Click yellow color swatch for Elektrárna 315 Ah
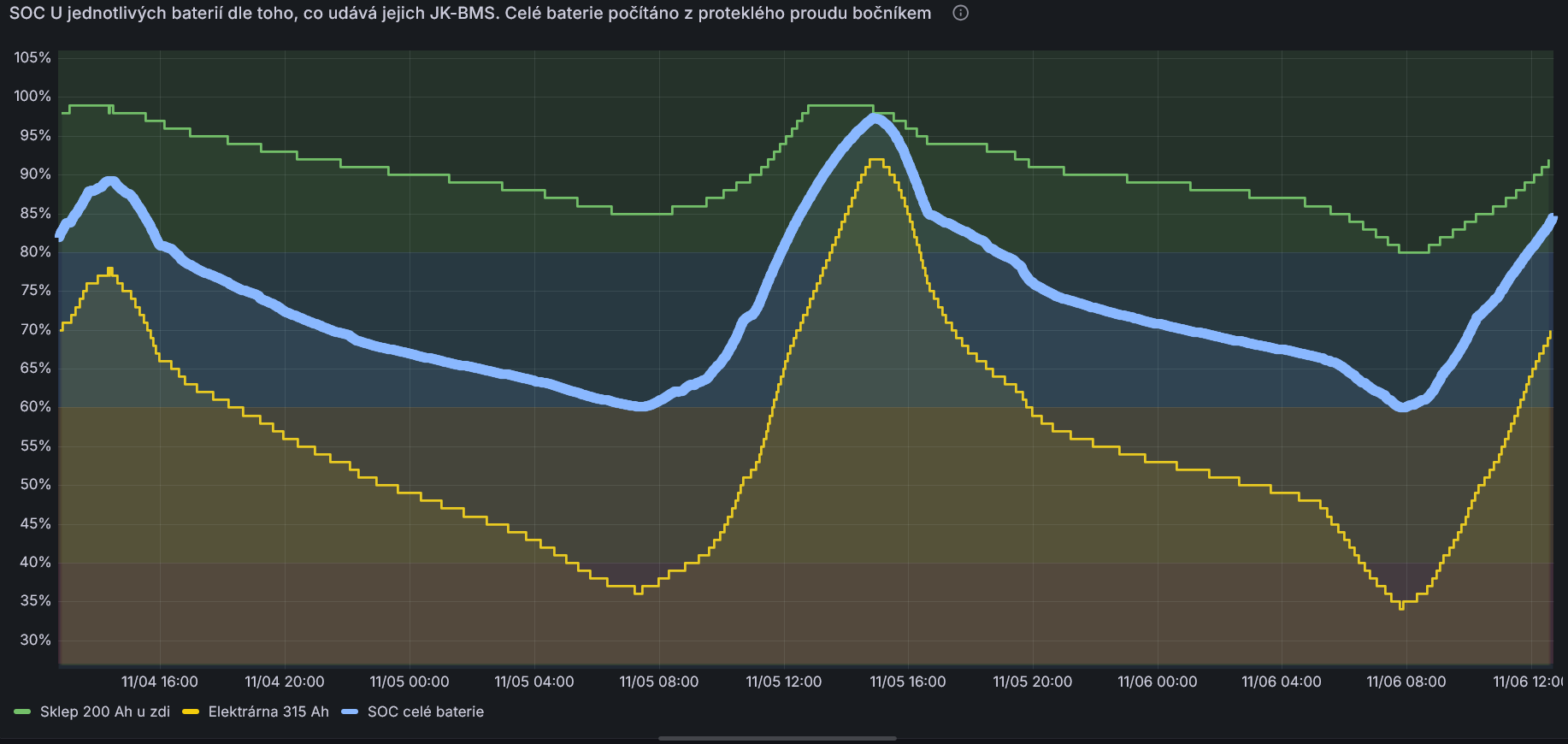The width and height of the screenshot is (1568, 744). pos(191,712)
